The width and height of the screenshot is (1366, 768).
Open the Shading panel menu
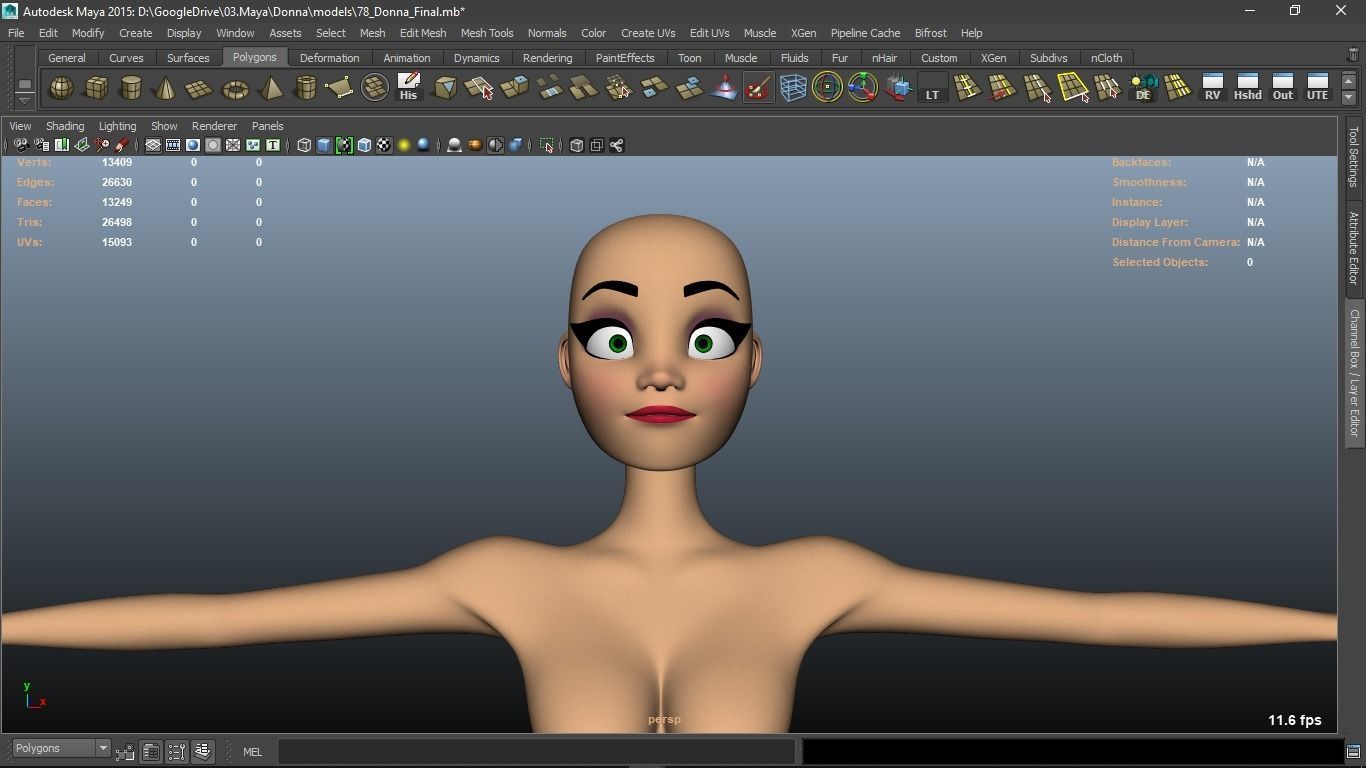click(65, 126)
